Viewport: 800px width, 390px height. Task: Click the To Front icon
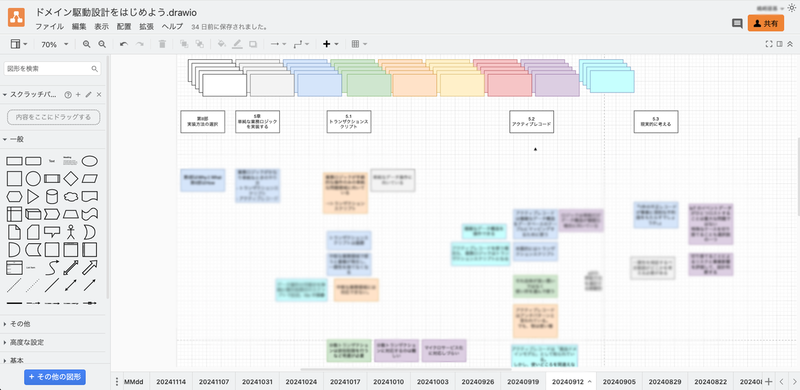coord(184,44)
